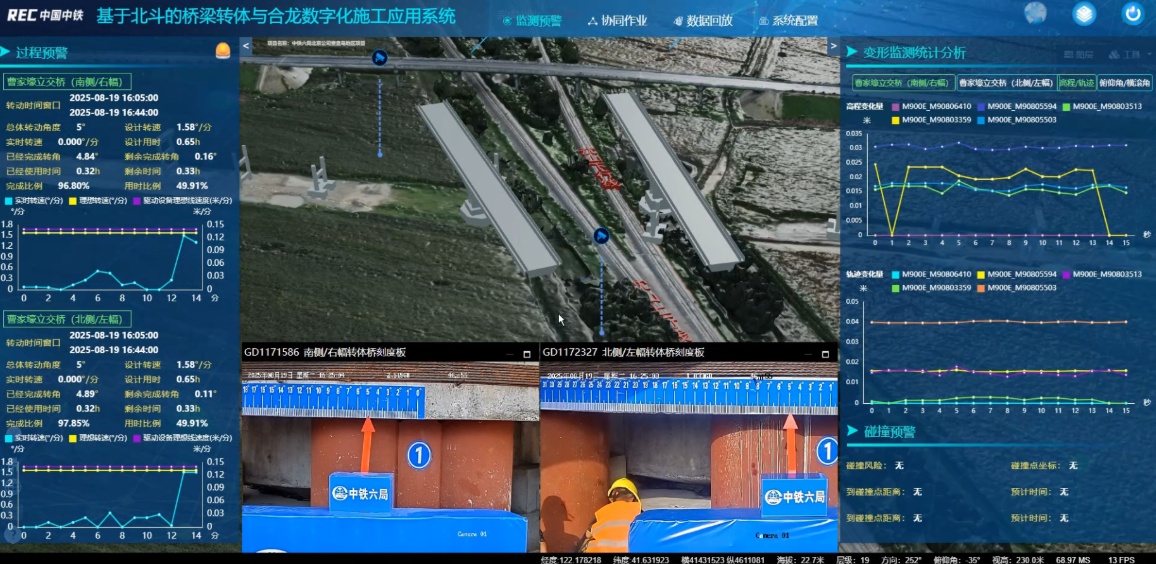The width and height of the screenshot is (1156, 564).
Task: Select the 俯仰角/横滚角 chart option
Action: (1124, 83)
